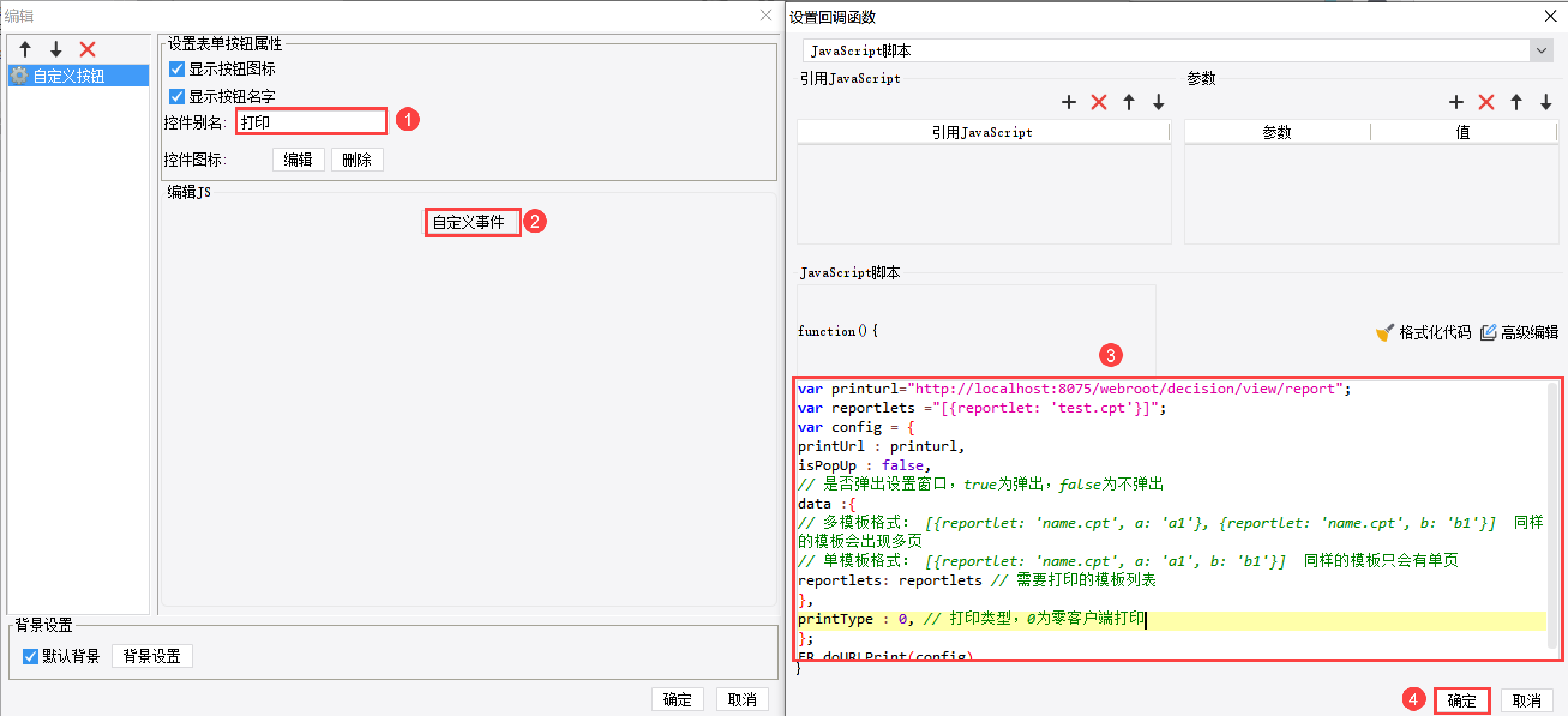This screenshot has width=1568, height=716.
Task: Confirm callback dialog with 确定
Action: point(1461,701)
